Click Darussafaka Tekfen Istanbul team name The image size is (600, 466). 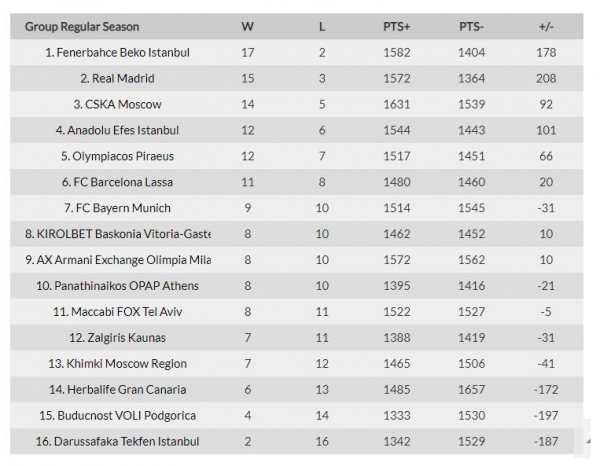point(123,442)
